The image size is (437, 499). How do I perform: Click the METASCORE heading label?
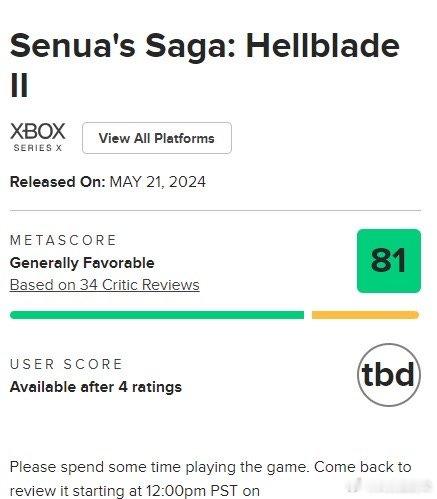coord(63,240)
